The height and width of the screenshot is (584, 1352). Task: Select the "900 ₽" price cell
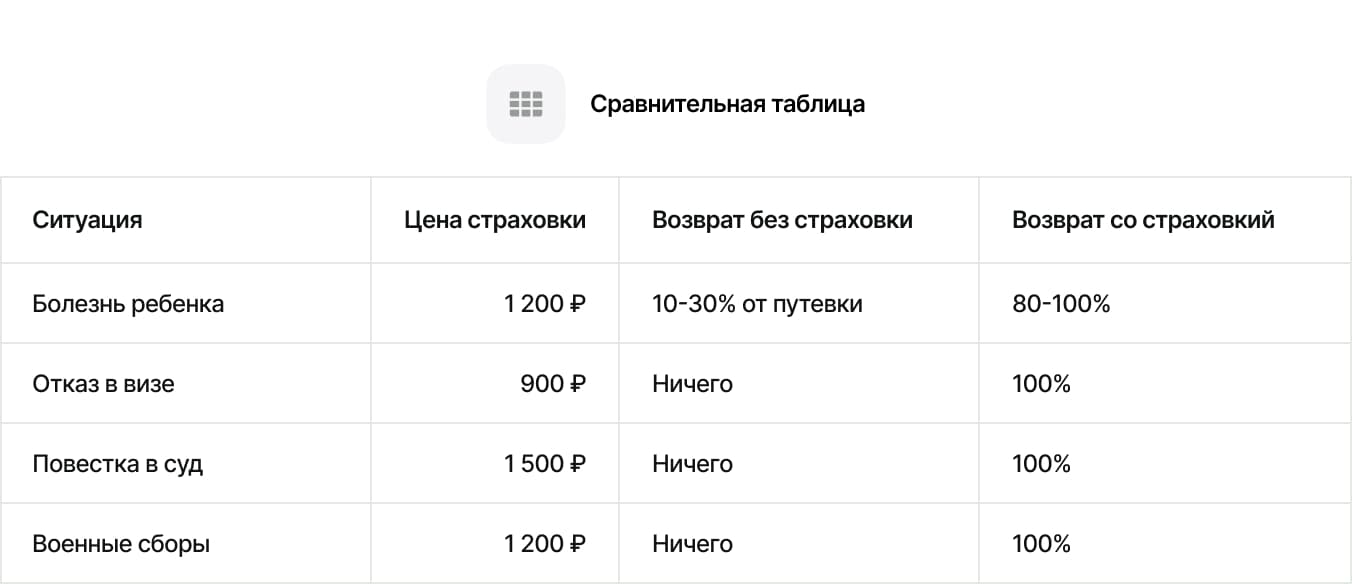click(x=553, y=383)
